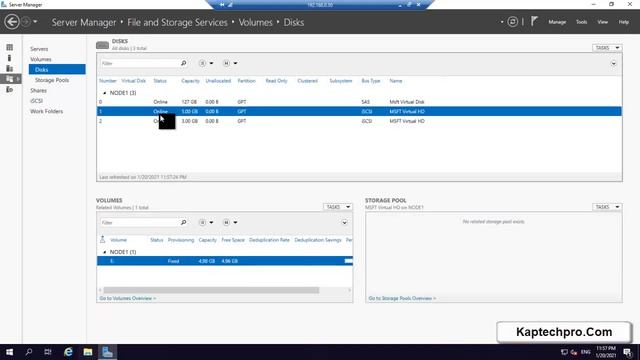Sort volumes by Provisioning column
Viewport: 640px width, 360px height.
(x=181, y=240)
